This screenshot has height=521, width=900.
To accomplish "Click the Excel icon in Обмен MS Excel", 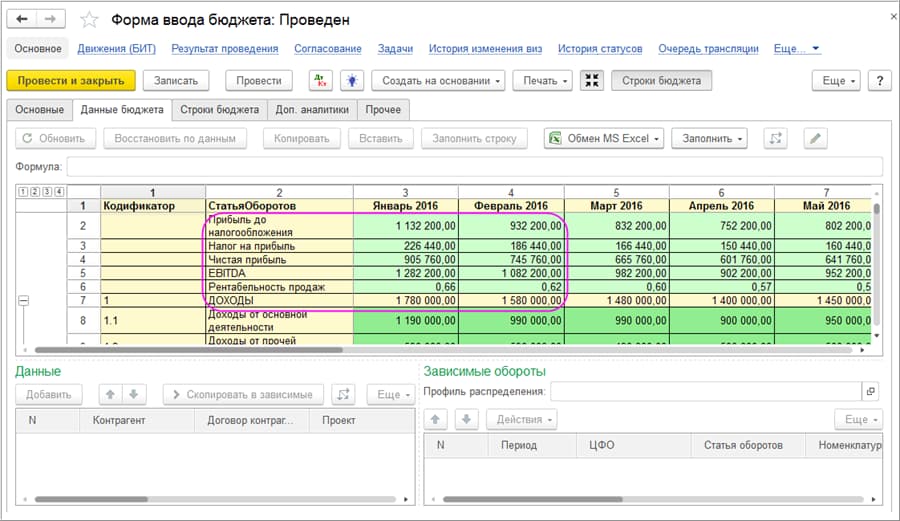I will click(555, 138).
